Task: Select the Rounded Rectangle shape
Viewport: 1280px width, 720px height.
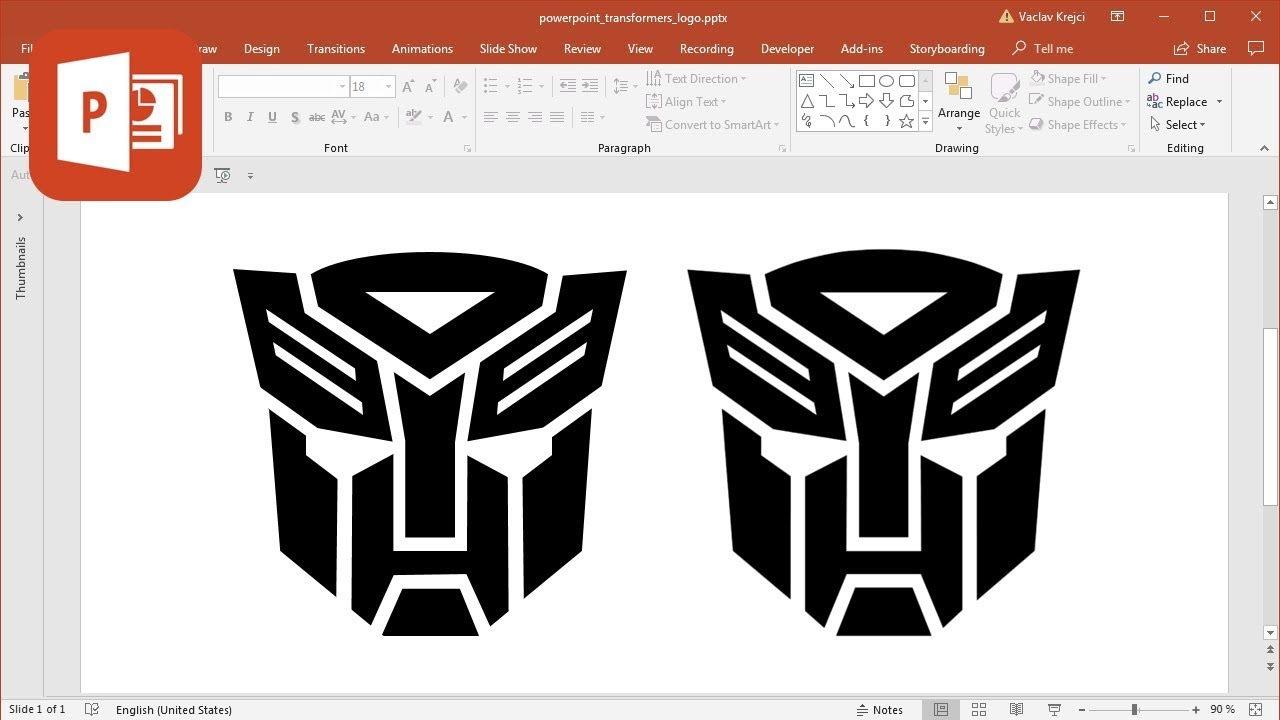Action: click(906, 81)
